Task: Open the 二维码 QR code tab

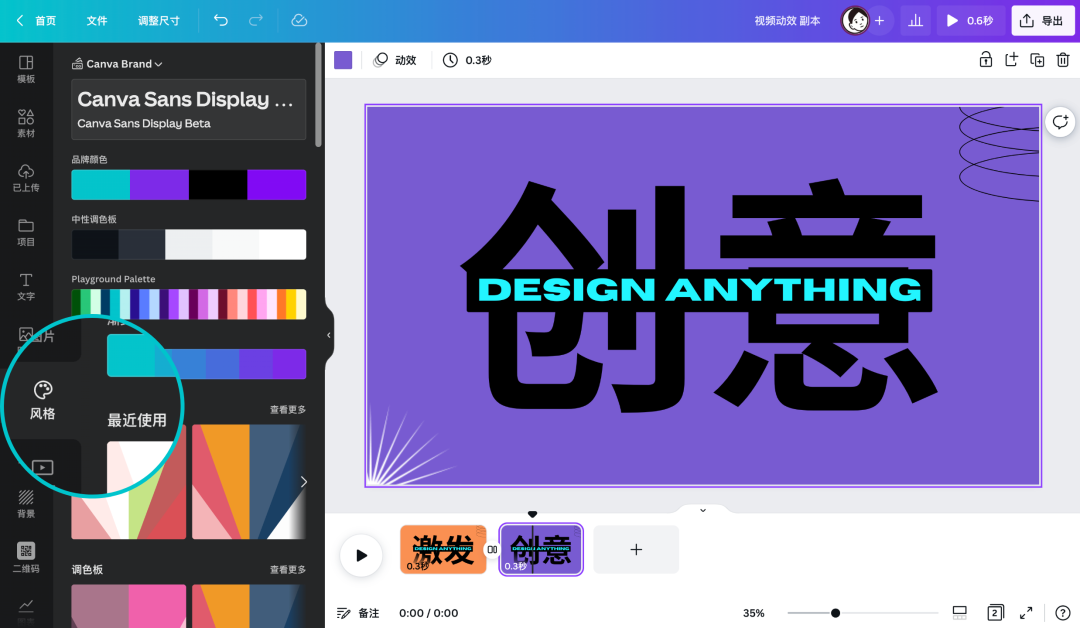Action: point(26,558)
